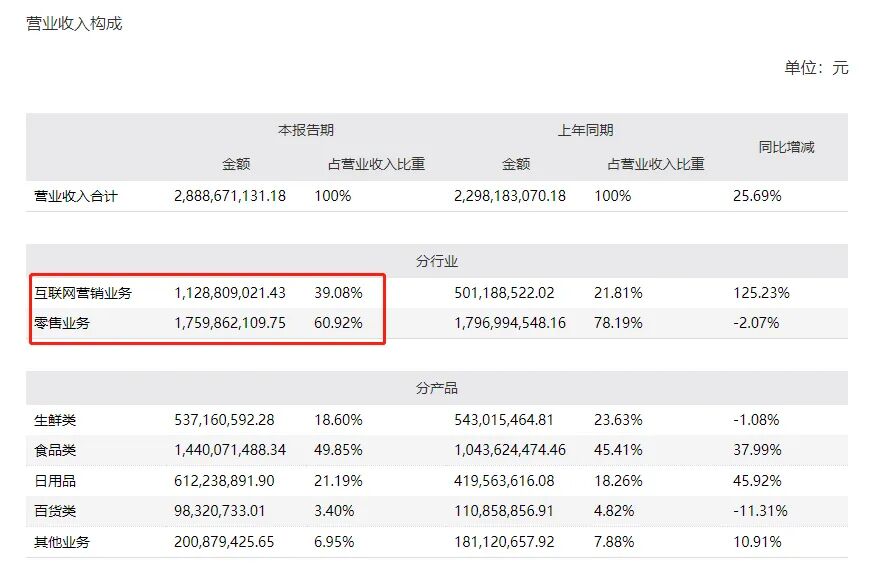Click the 125.23% growth value
The height and width of the screenshot is (581, 875).
click(x=761, y=293)
